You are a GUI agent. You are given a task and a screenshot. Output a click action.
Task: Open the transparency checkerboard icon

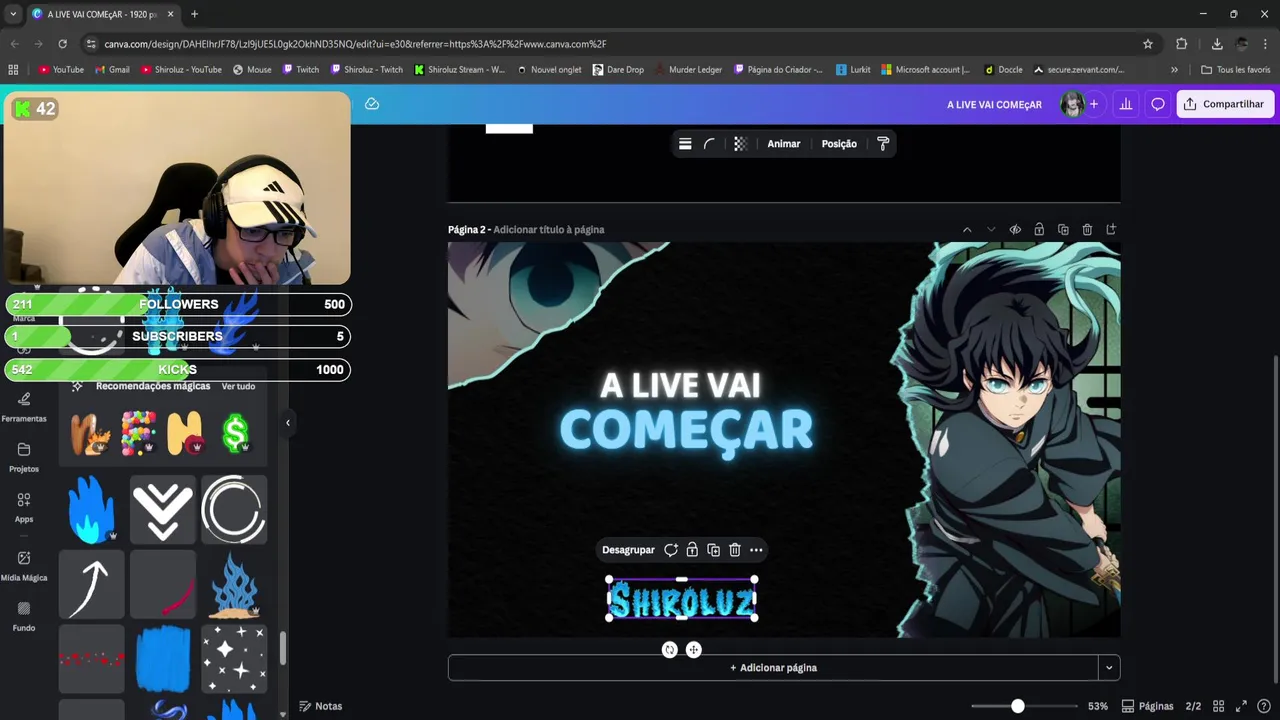coord(740,144)
